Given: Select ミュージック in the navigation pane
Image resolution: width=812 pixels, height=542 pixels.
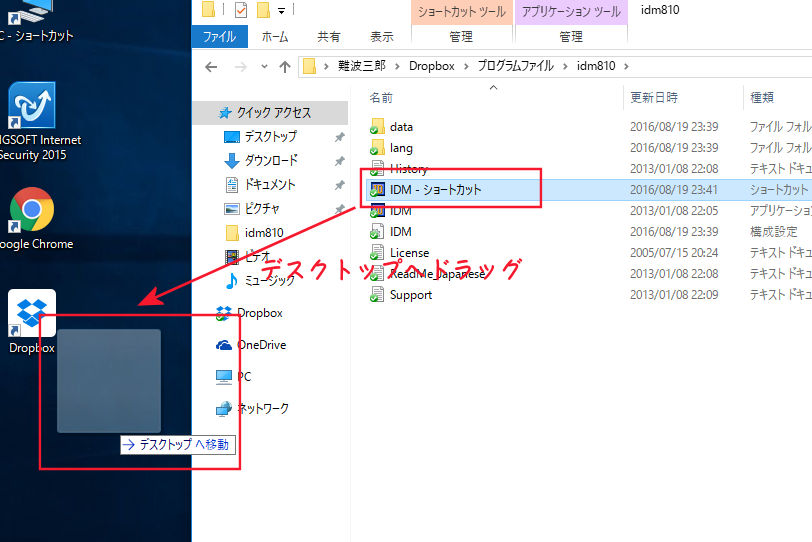Looking at the screenshot, I should pyautogui.click(x=270, y=281).
